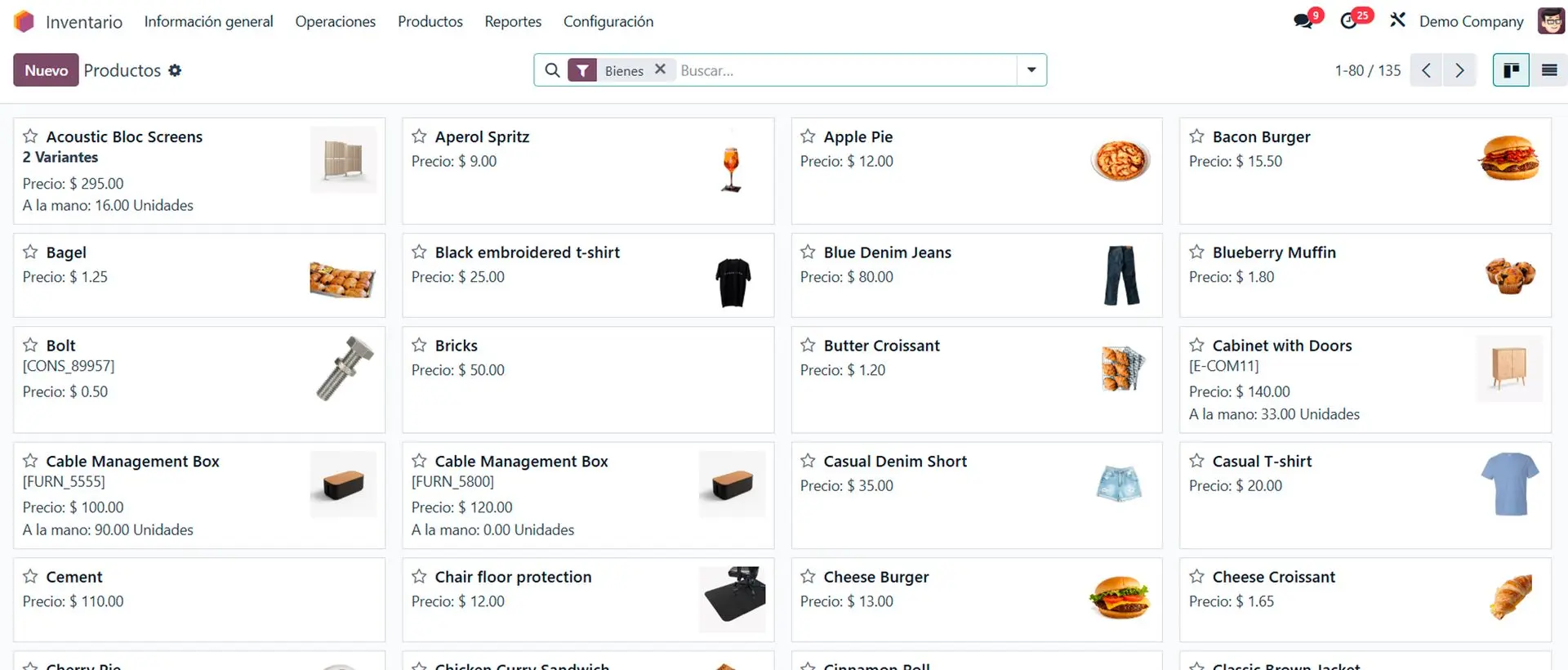Focus the Buscar search field
1568x670 pixels.
click(x=845, y=70)
